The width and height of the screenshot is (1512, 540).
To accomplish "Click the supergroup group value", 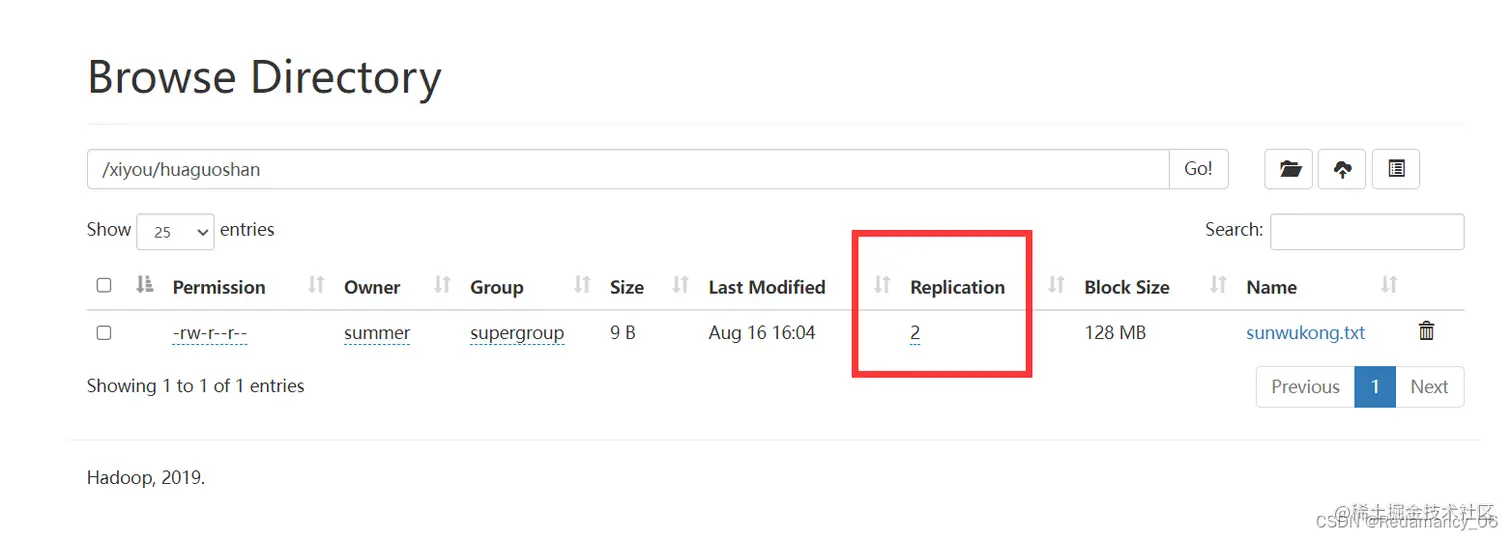I will [517, 333].
